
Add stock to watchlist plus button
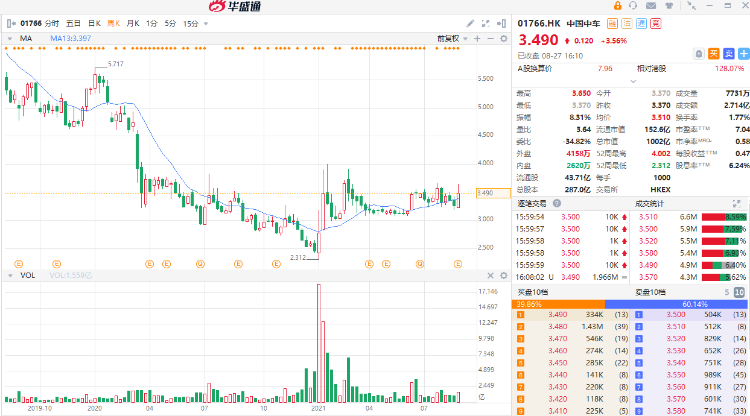coord(744,54)
